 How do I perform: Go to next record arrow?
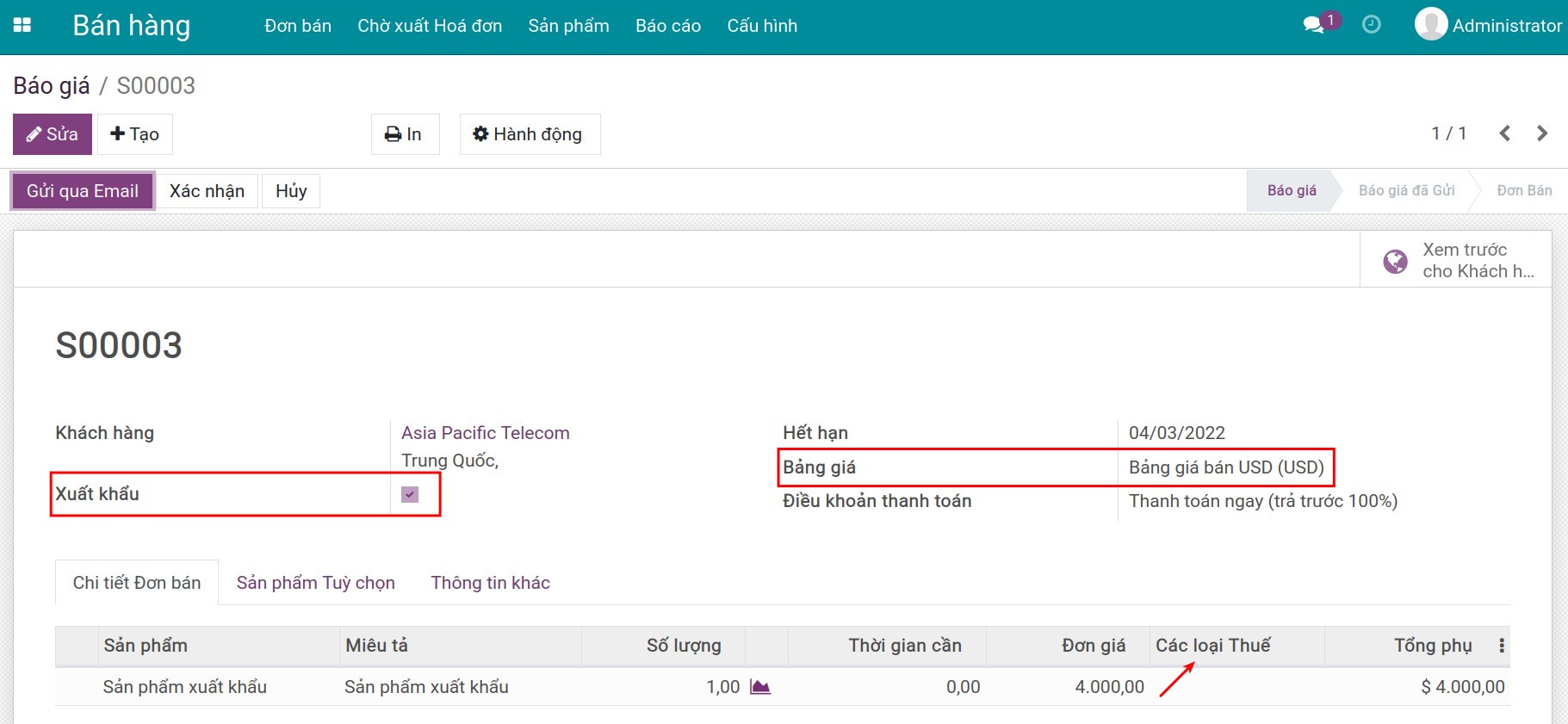[x=1541, y=133]
